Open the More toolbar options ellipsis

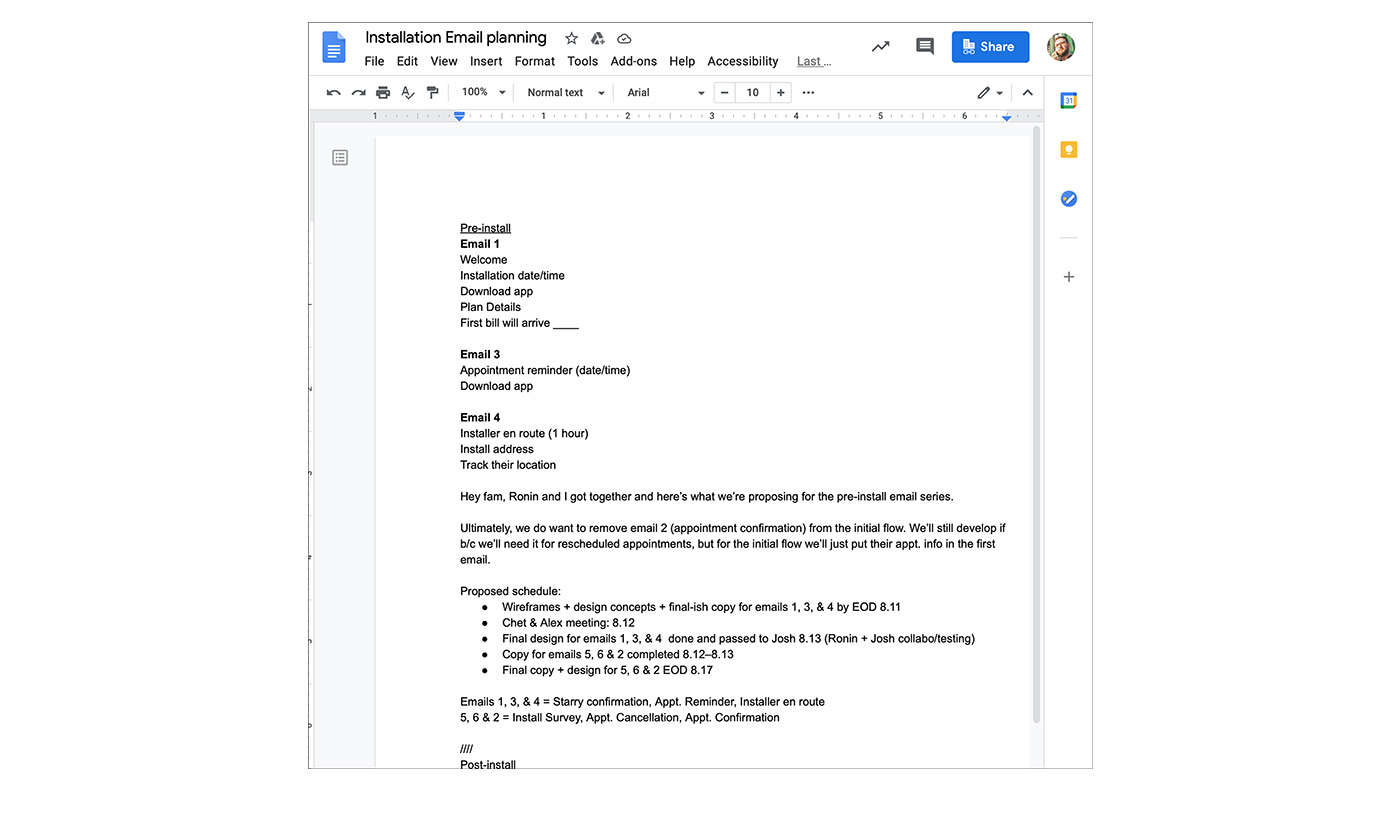tap(808, 93)
